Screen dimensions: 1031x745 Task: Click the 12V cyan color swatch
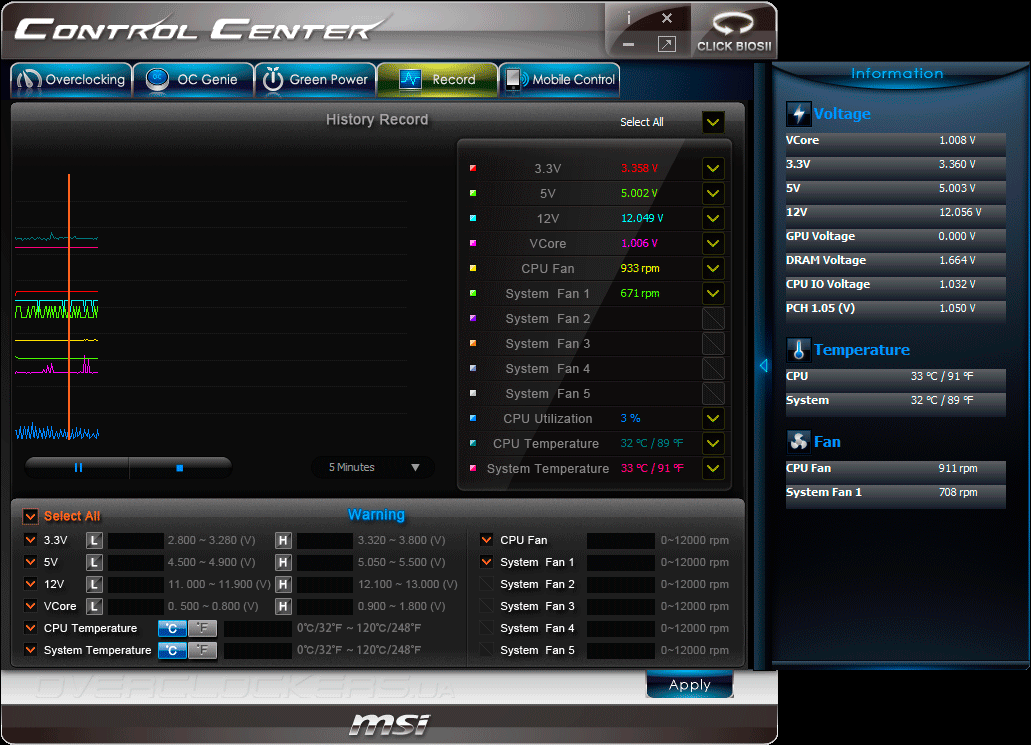pos(473,218)
